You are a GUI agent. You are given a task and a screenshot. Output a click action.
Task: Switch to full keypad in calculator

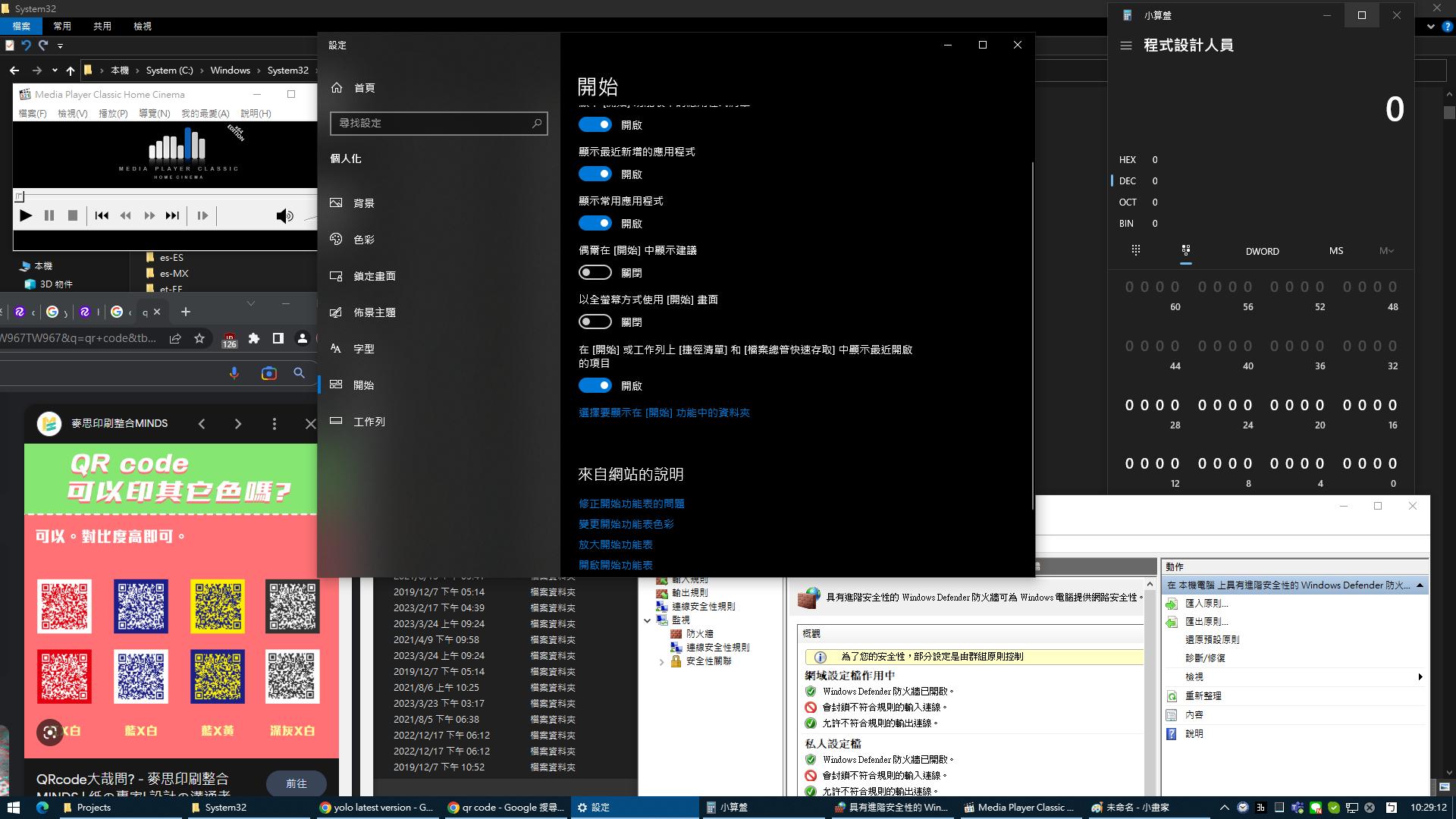[x=1136, y=250]
